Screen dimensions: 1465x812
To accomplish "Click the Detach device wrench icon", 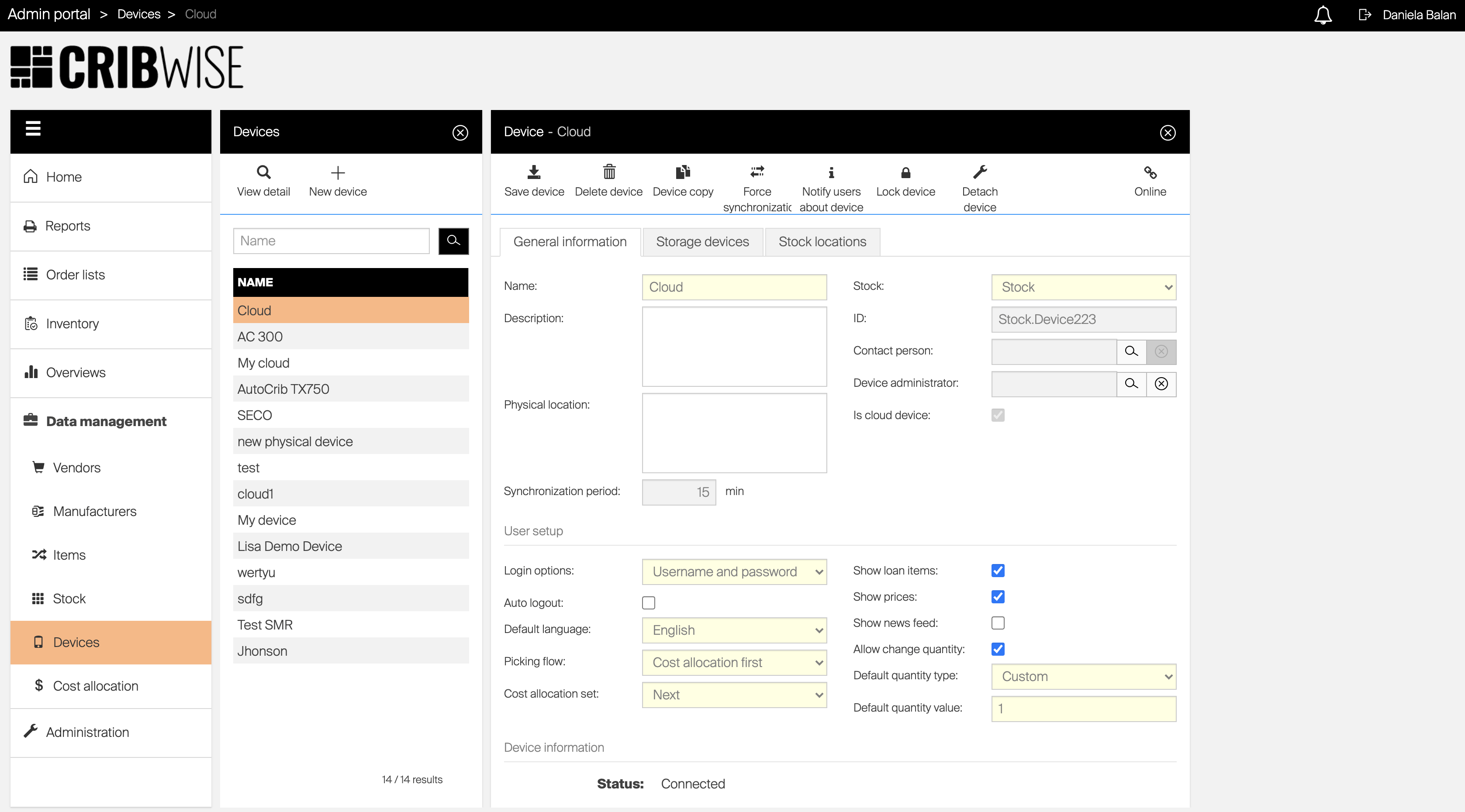I will pyautogui.click(x=979, y=172).
